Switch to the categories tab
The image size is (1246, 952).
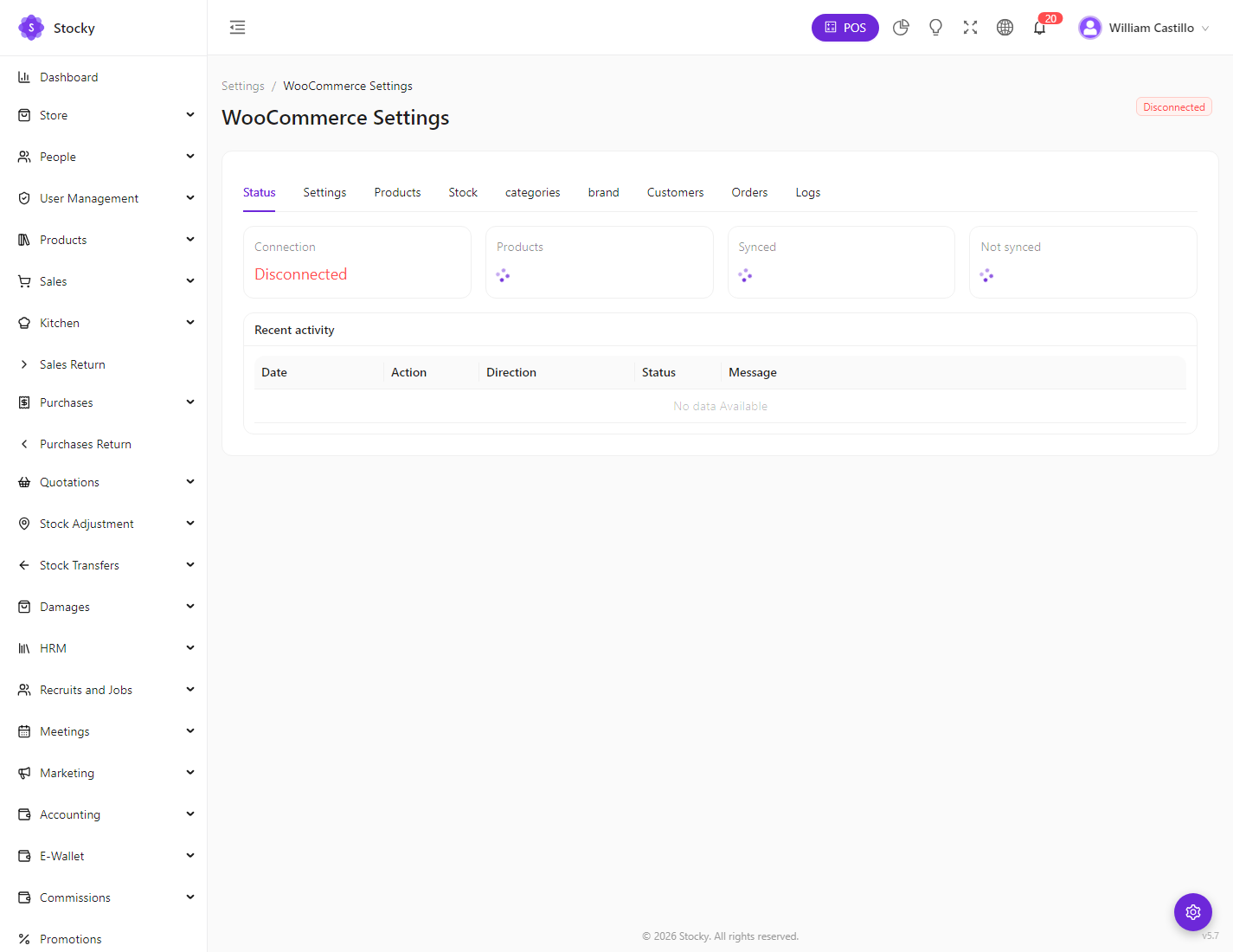point(533,192)
